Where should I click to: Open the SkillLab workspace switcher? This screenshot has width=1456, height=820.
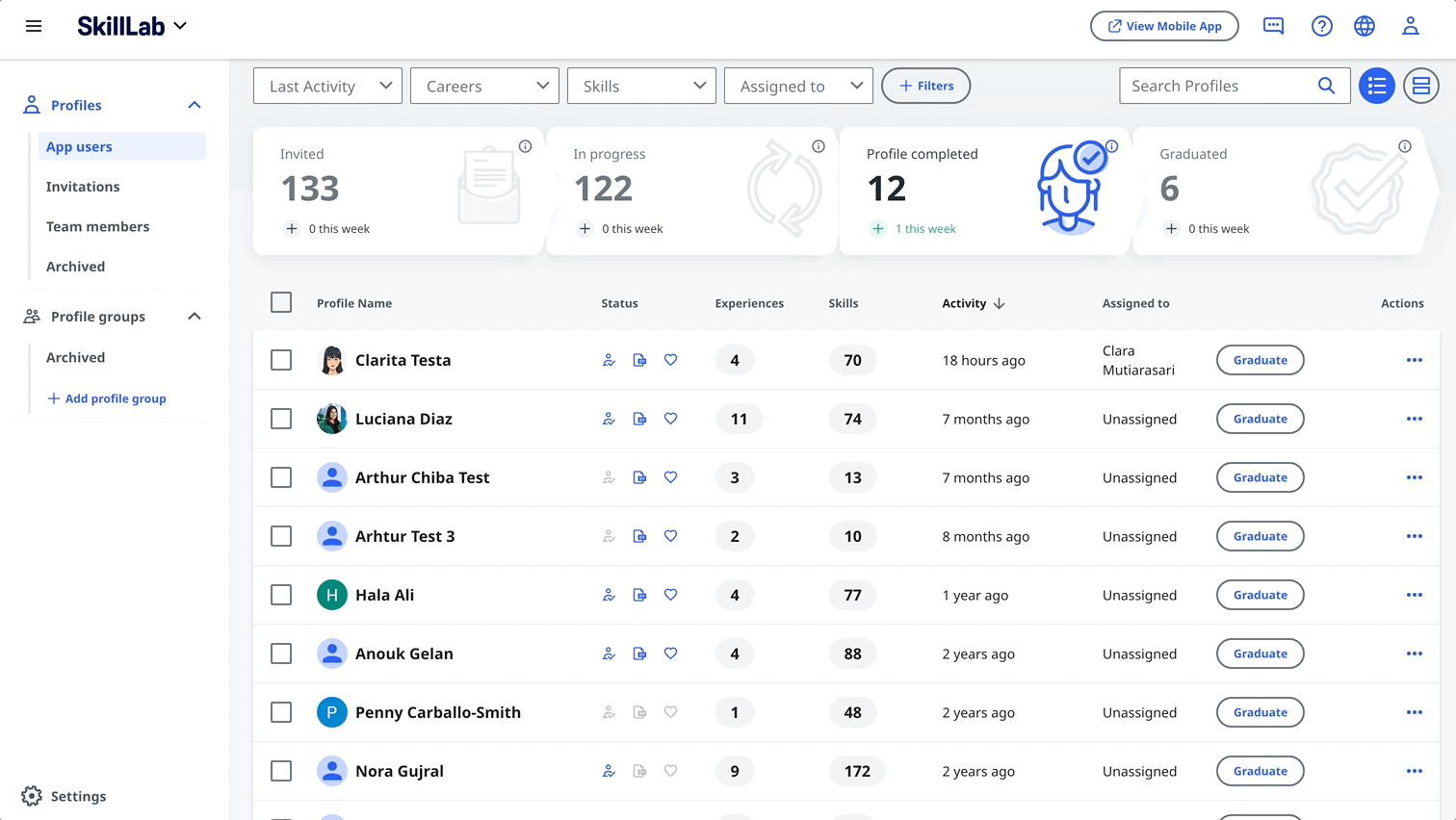[x=132, y=26]
